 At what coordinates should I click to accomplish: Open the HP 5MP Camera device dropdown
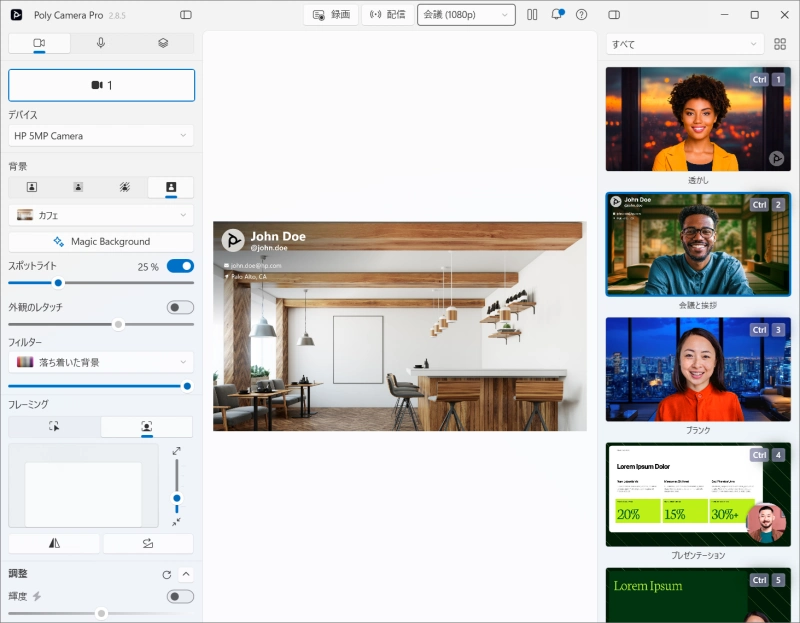pyautogui.click(x=101, y=135)
